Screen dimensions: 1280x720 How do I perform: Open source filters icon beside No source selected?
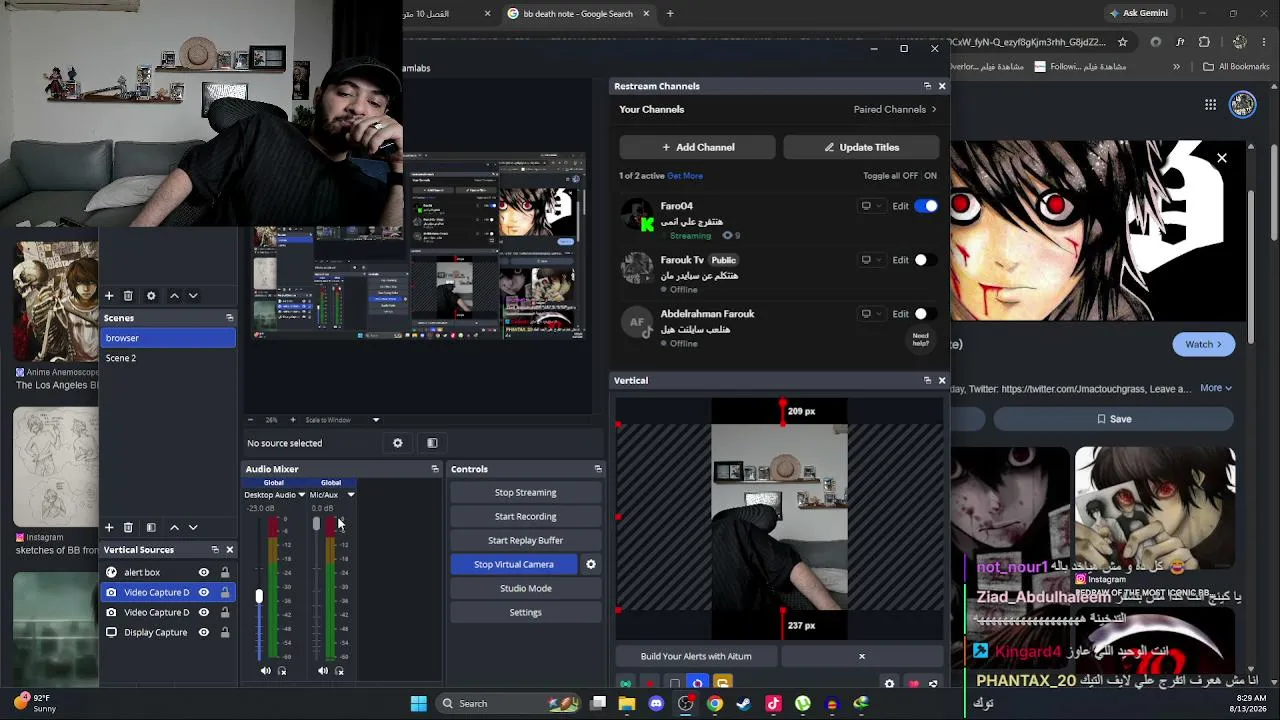(432, 443)
